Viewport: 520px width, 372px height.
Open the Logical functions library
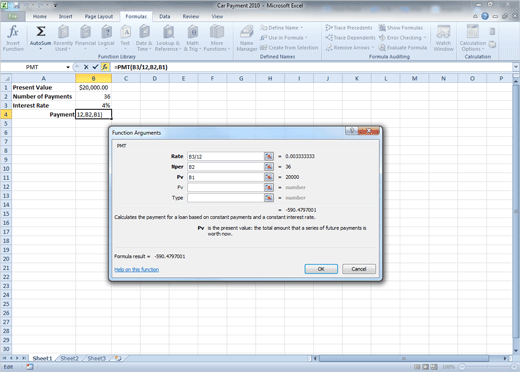pos(106,36)
